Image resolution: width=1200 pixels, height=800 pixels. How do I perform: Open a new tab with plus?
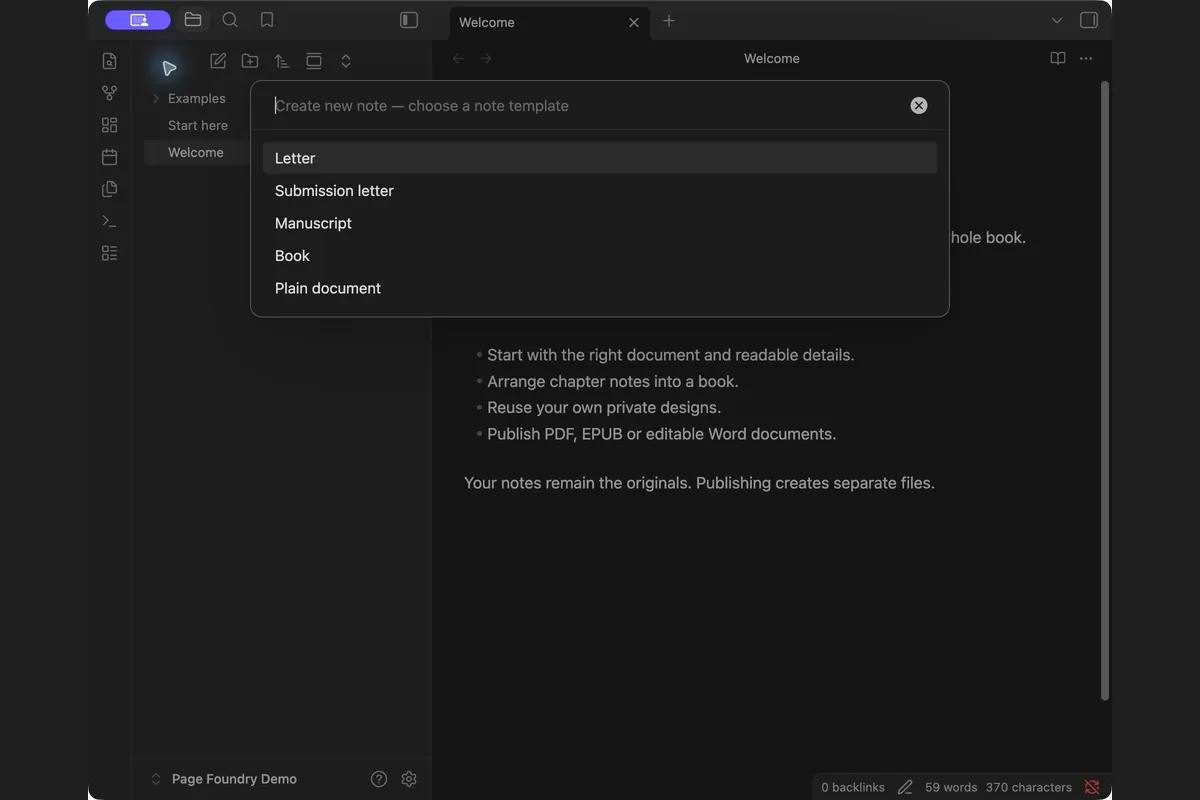tap(669, 21)
